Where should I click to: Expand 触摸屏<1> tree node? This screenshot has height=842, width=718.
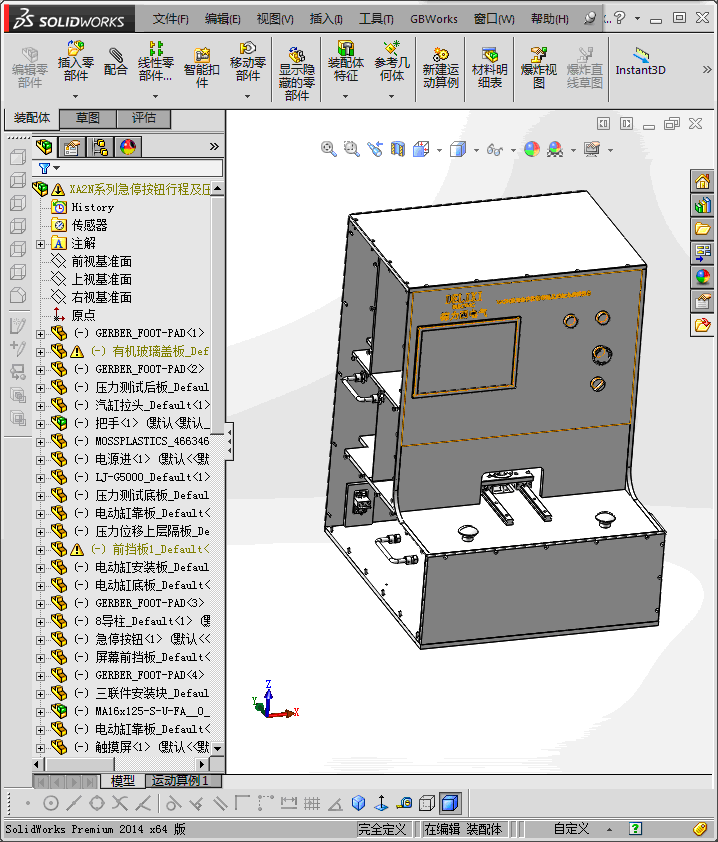click(x=40, y=748)
